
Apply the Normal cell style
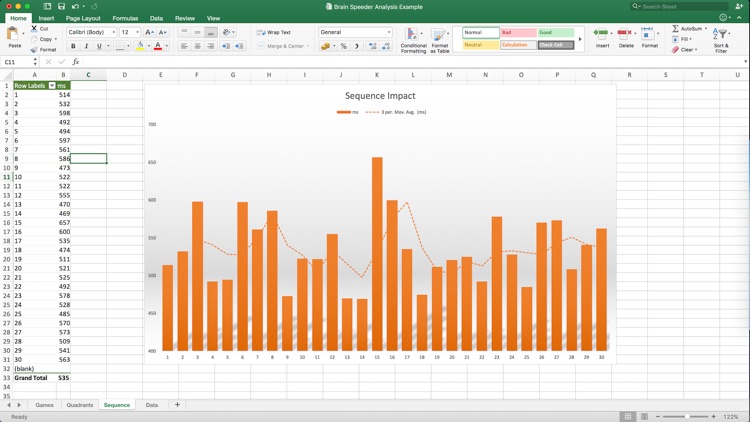(481, 33)
